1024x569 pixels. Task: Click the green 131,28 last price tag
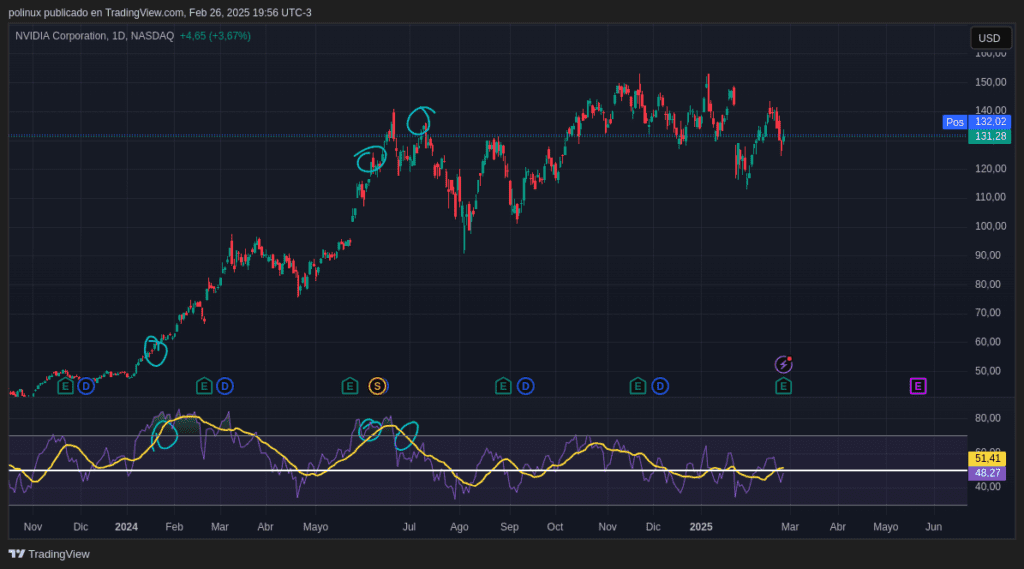(x=990, y=136)
